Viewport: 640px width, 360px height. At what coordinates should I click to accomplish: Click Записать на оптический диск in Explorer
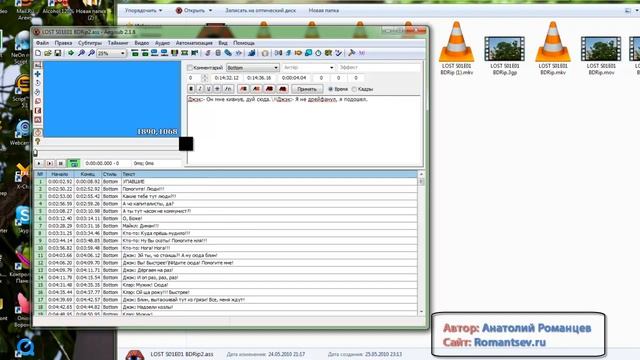[260, 10]
